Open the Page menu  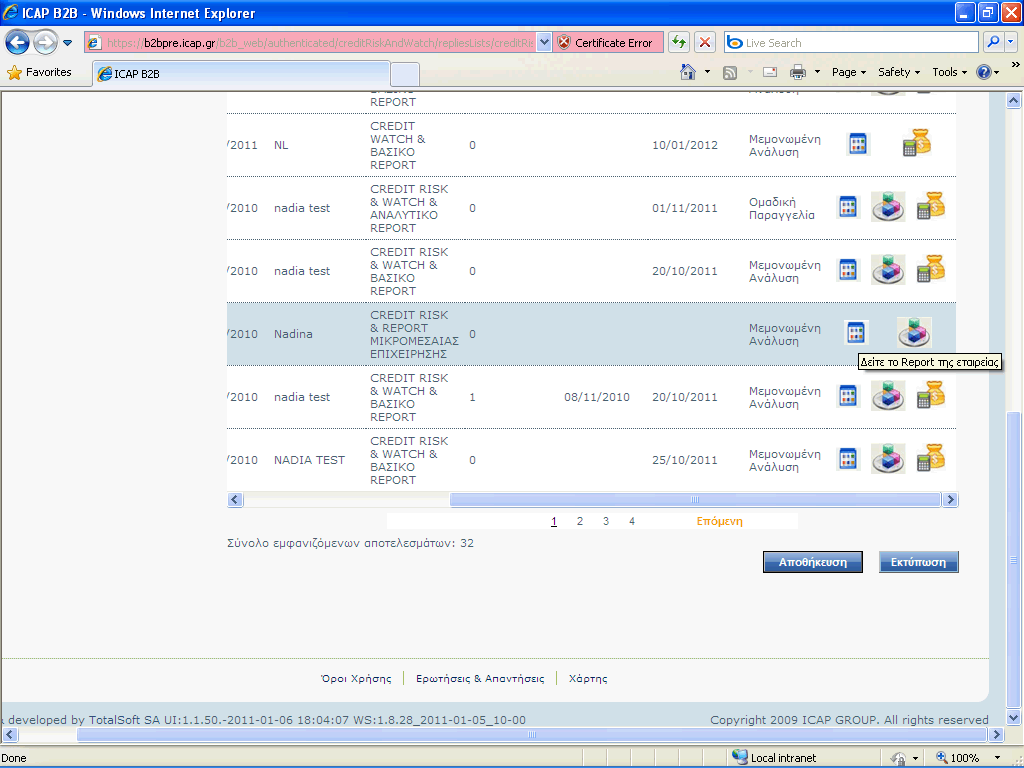click(848, 72)
